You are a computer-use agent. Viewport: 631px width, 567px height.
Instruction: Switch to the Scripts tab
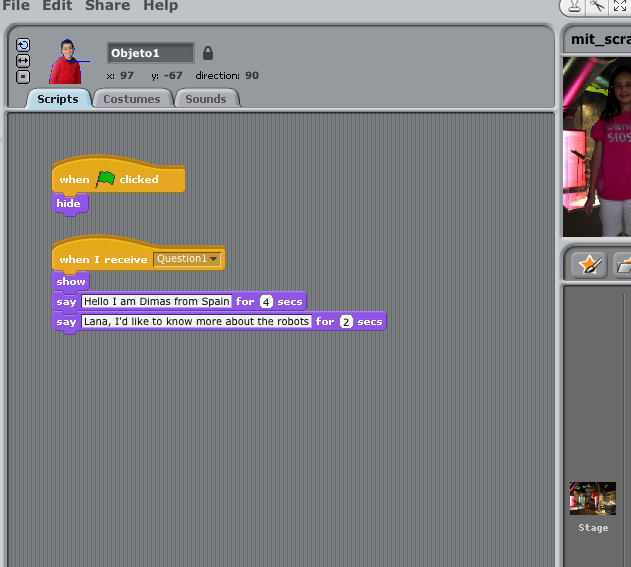click(x=58, y=99)
